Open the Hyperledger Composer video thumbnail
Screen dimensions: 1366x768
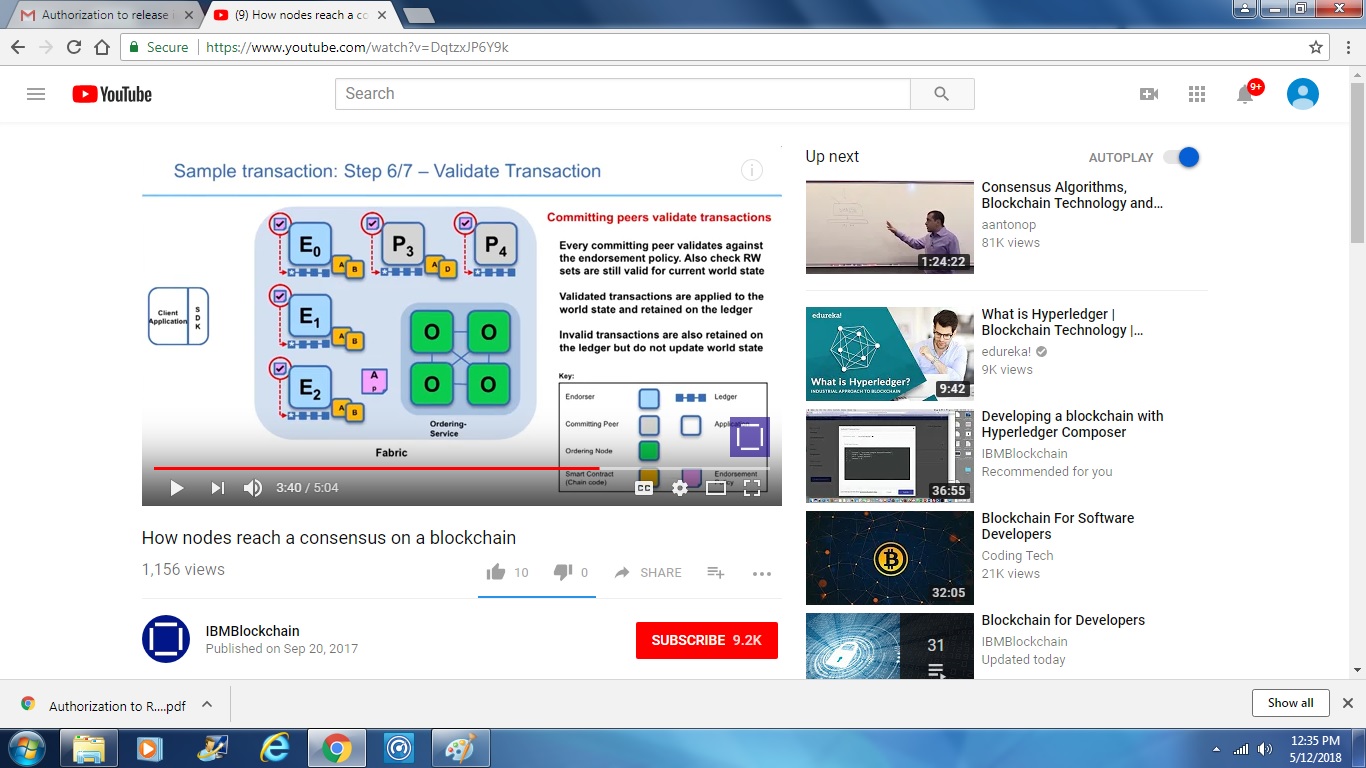click(x=890, y=456)
